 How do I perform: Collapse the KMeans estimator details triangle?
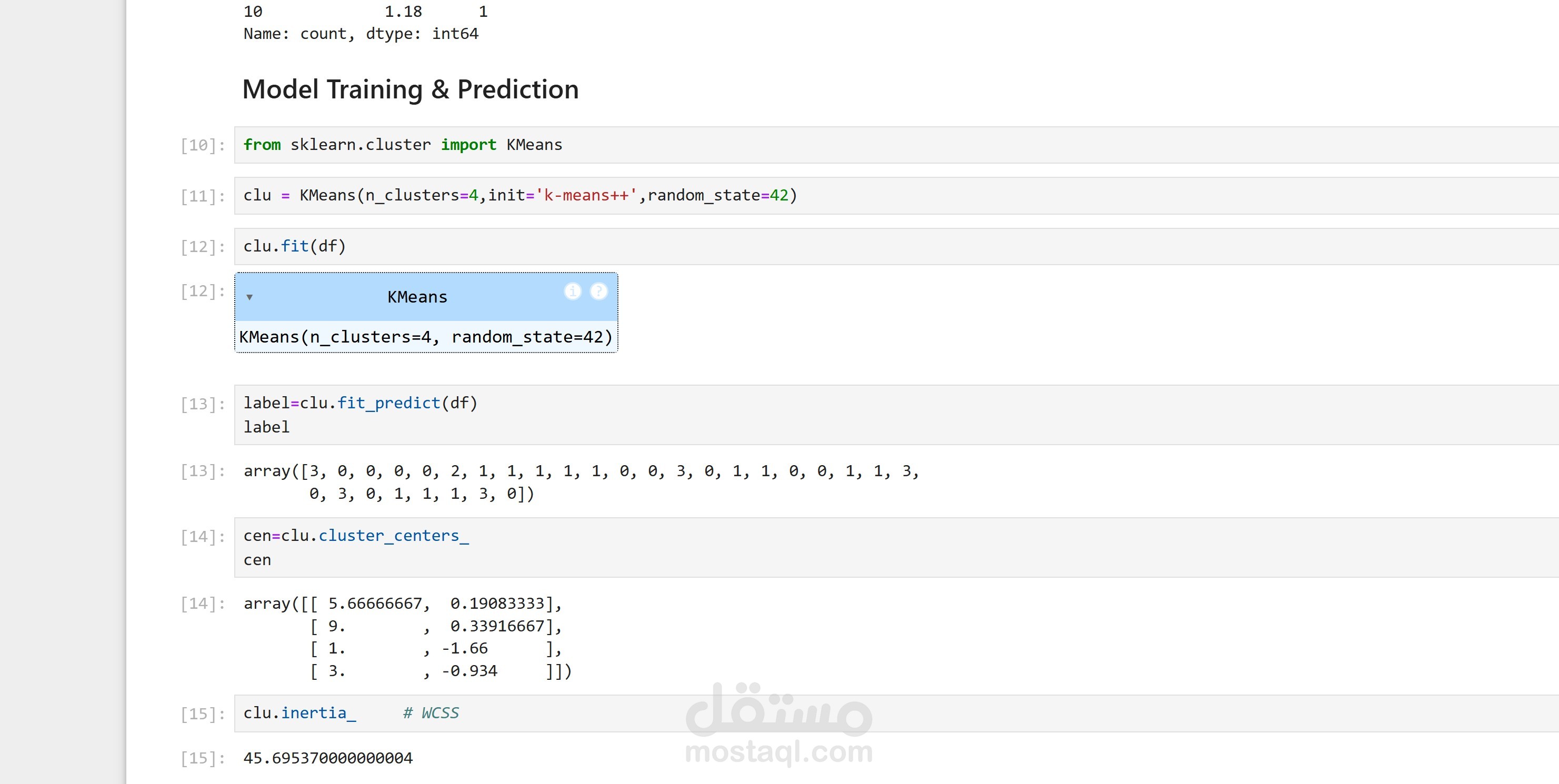tap(249, 297)
